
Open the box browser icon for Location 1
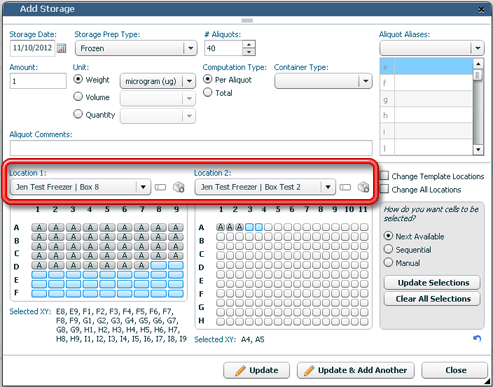179,187
